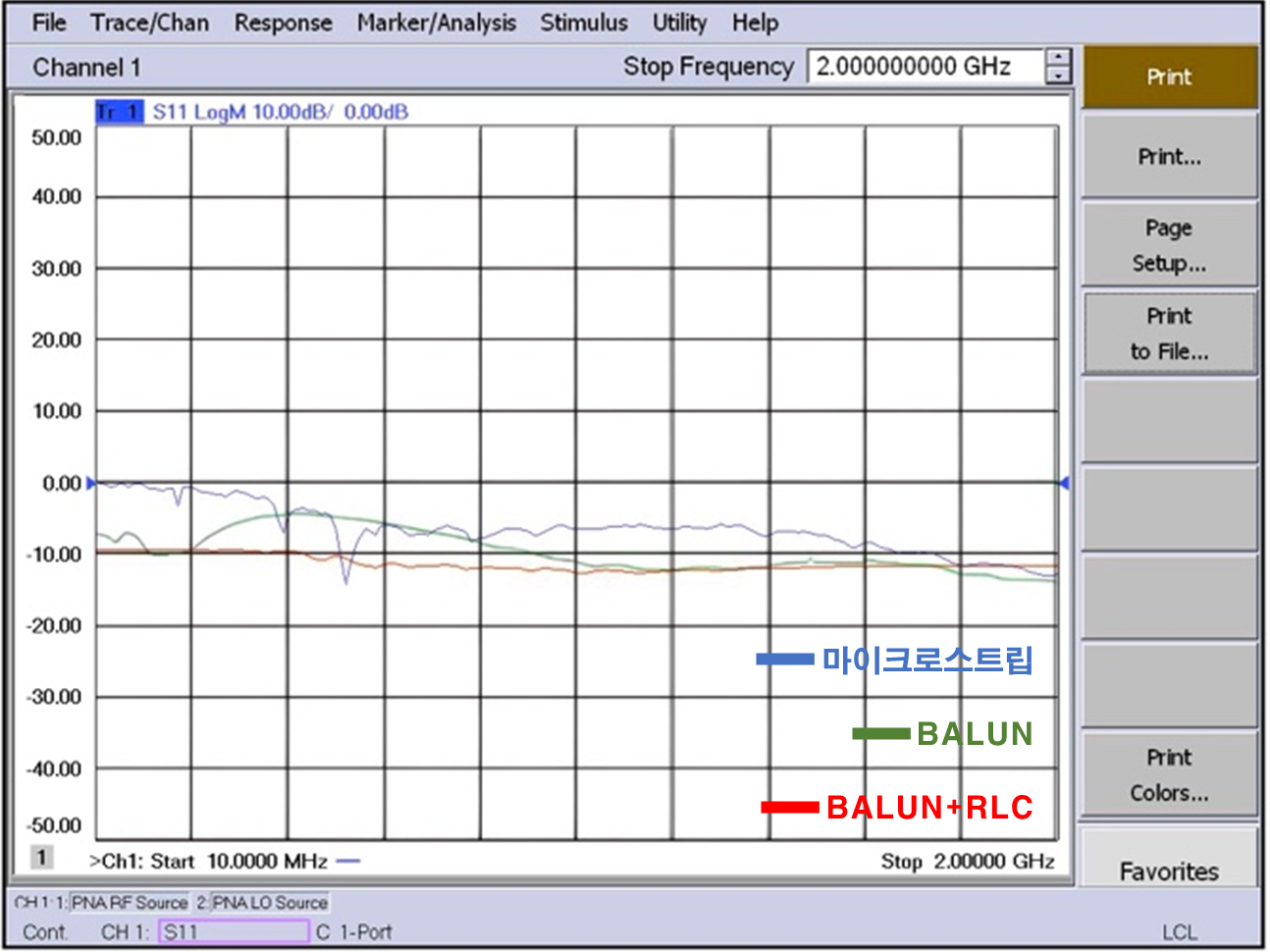Click the S11 field in status bar
The width and height of the screenshot is (1270, 952).
click(234, 931)
